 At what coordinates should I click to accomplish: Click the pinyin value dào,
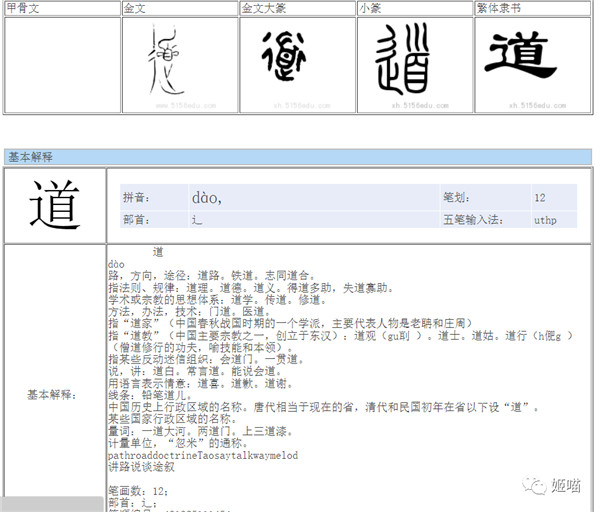206,198
